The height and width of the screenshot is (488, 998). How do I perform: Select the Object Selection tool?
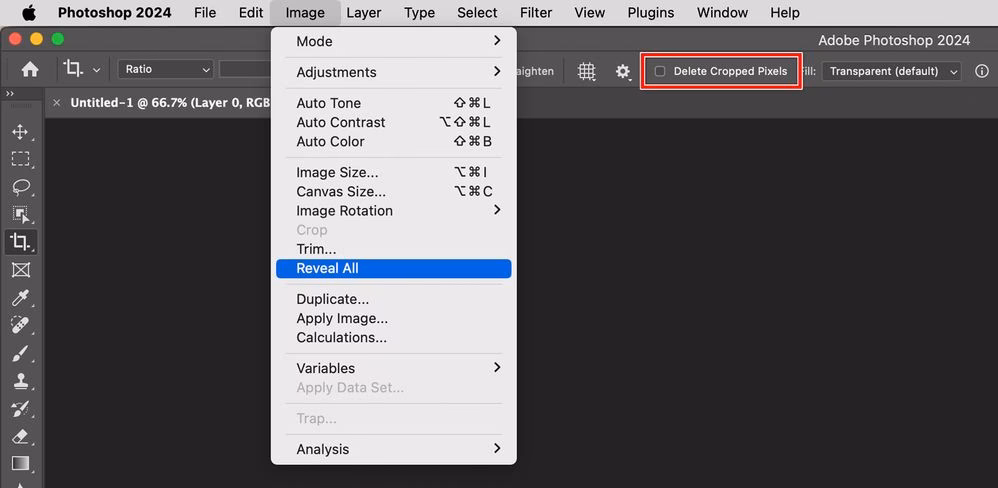(x=20, y=214)
